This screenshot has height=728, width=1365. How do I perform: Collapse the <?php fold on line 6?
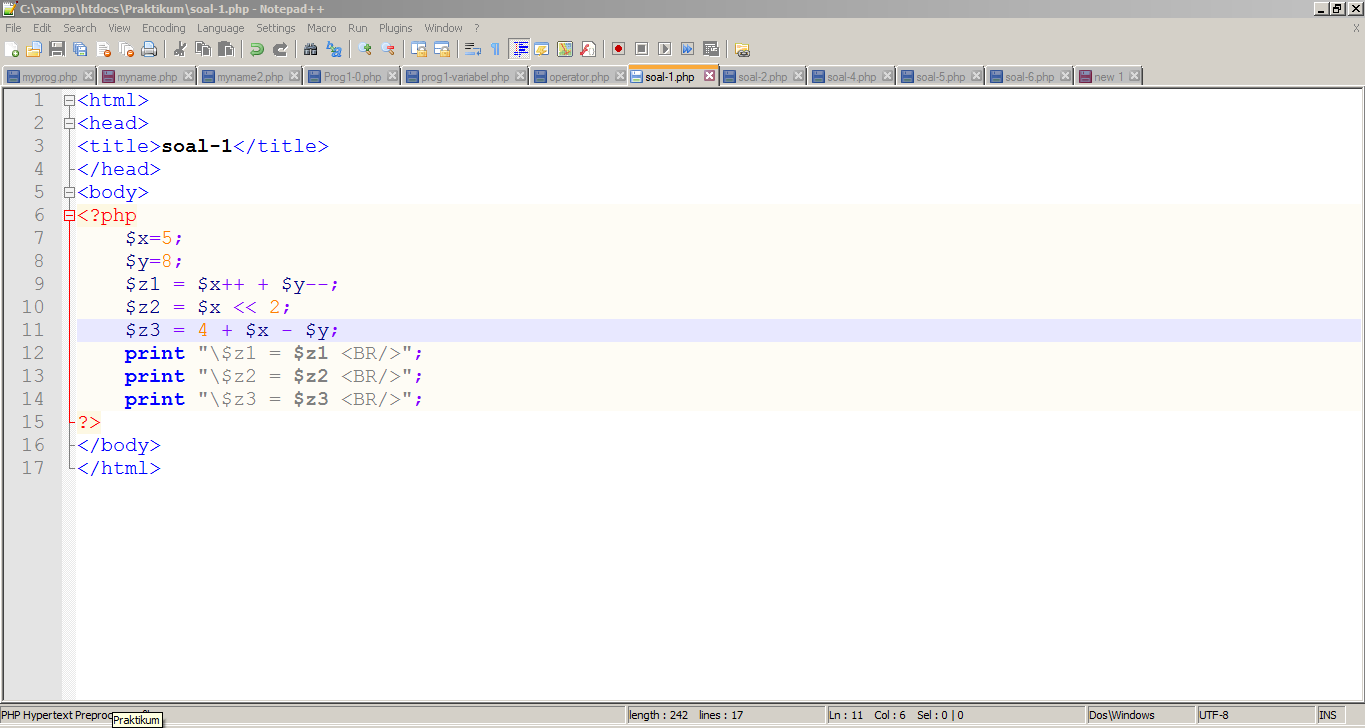69,215
